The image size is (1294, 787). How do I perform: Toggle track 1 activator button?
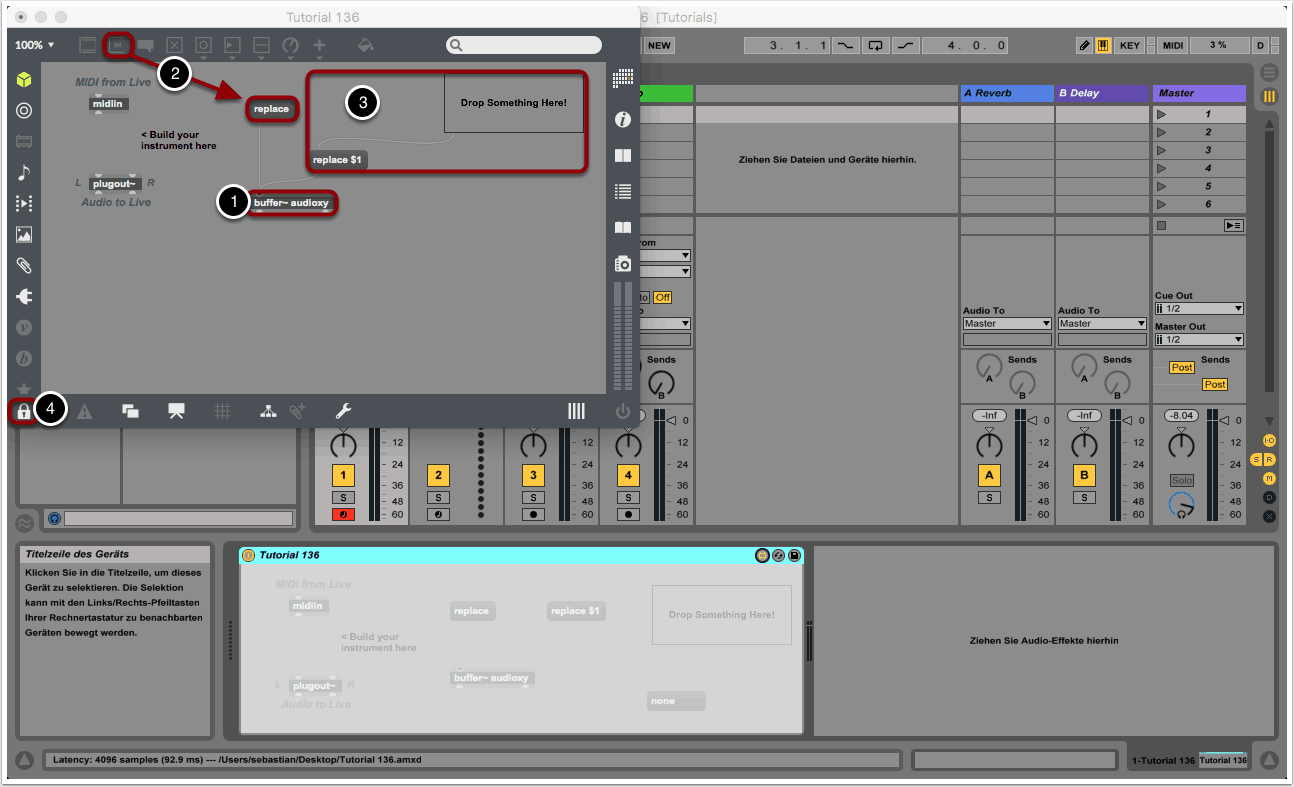[343, 476]
